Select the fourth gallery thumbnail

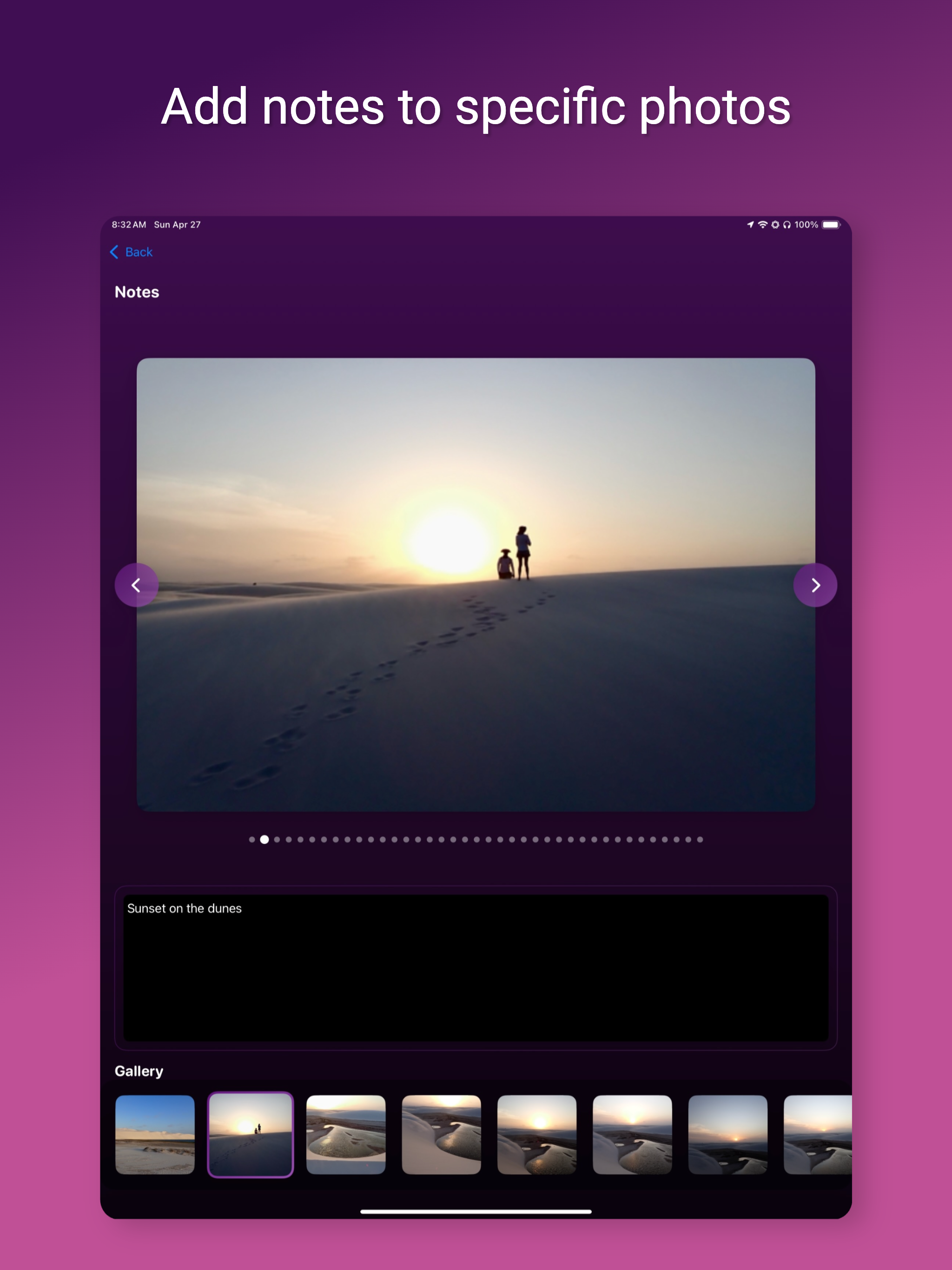click(x=442, y=1135)
